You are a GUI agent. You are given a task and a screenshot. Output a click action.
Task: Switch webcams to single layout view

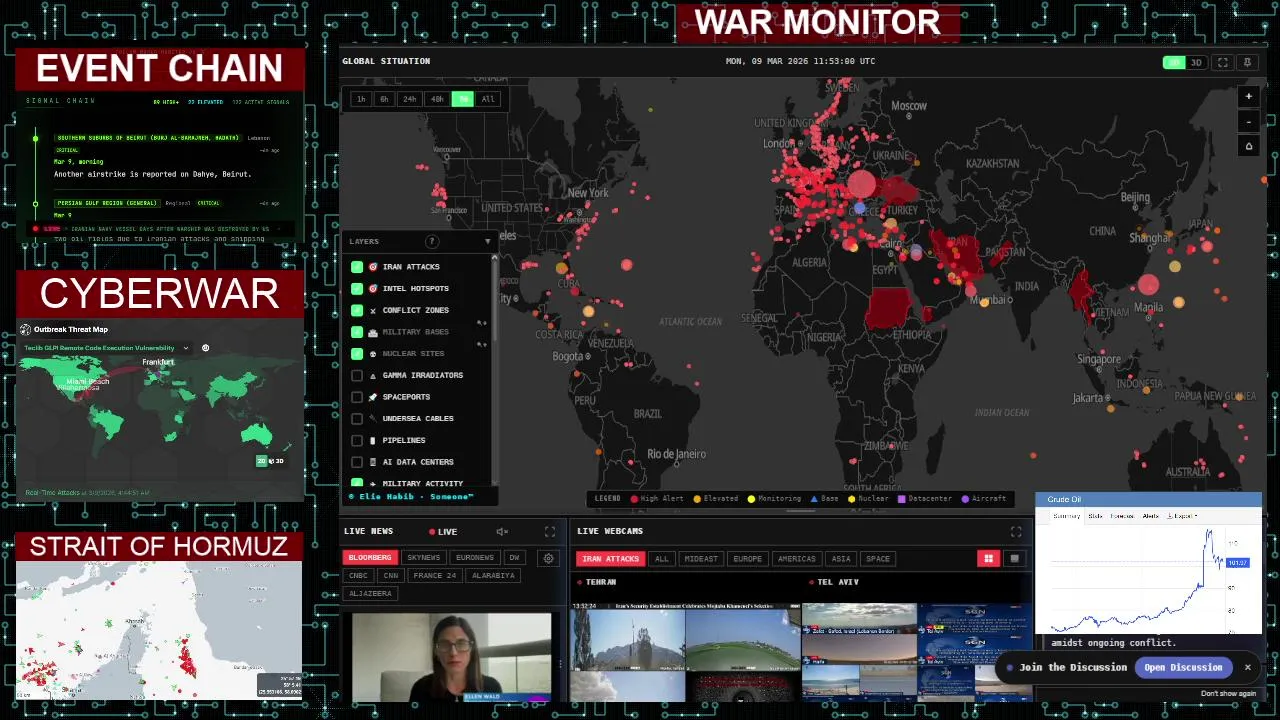click(x=1014, y=559)
